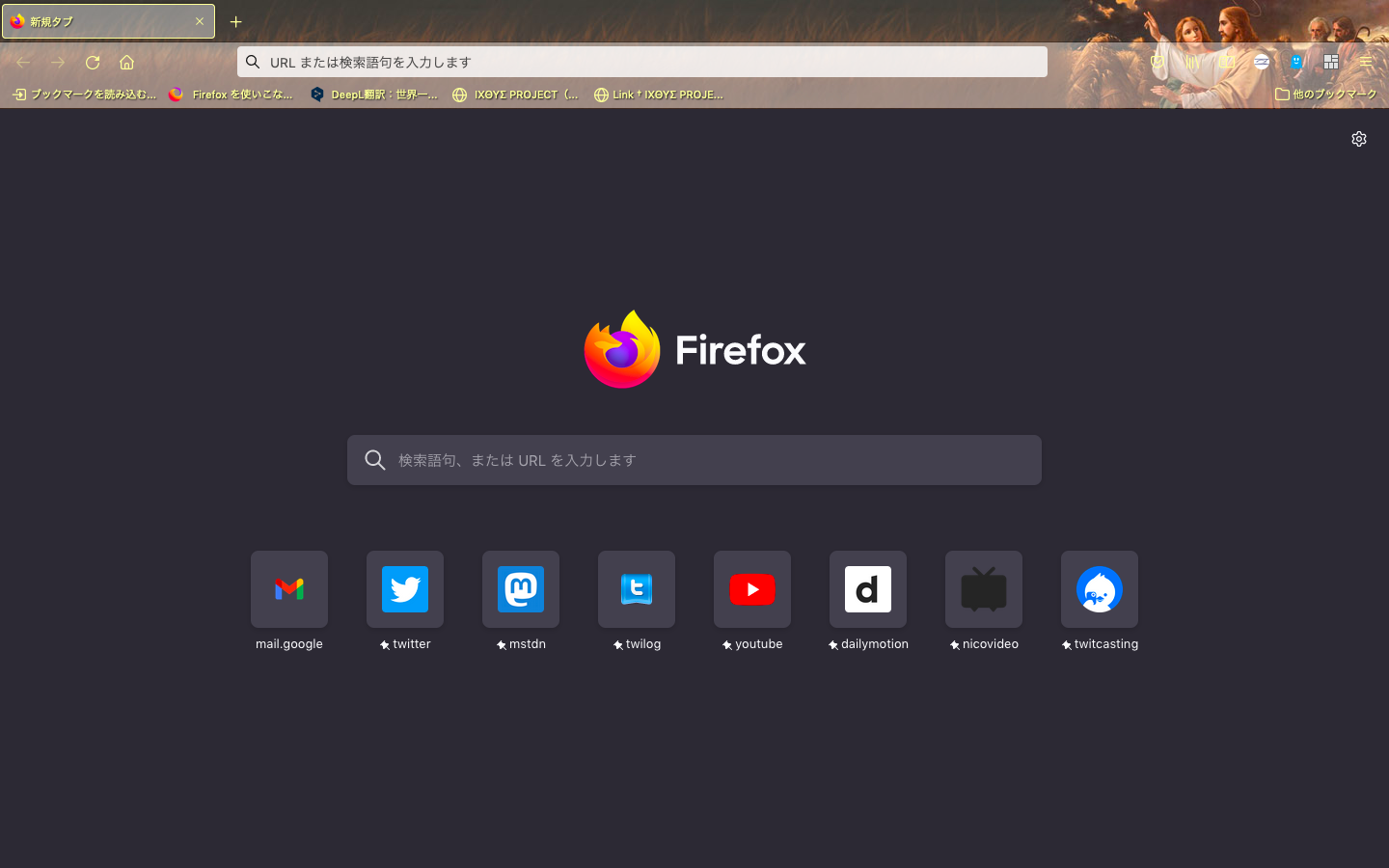Open the Dailymotion shortcut tile

tap(868, 589)
